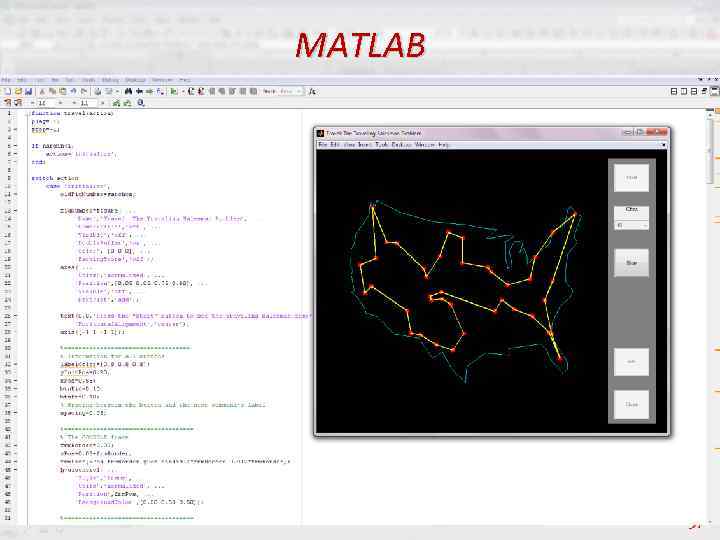Open the Cities popup menu in the figure
720x540 pixels.
[x=631, y=225]
